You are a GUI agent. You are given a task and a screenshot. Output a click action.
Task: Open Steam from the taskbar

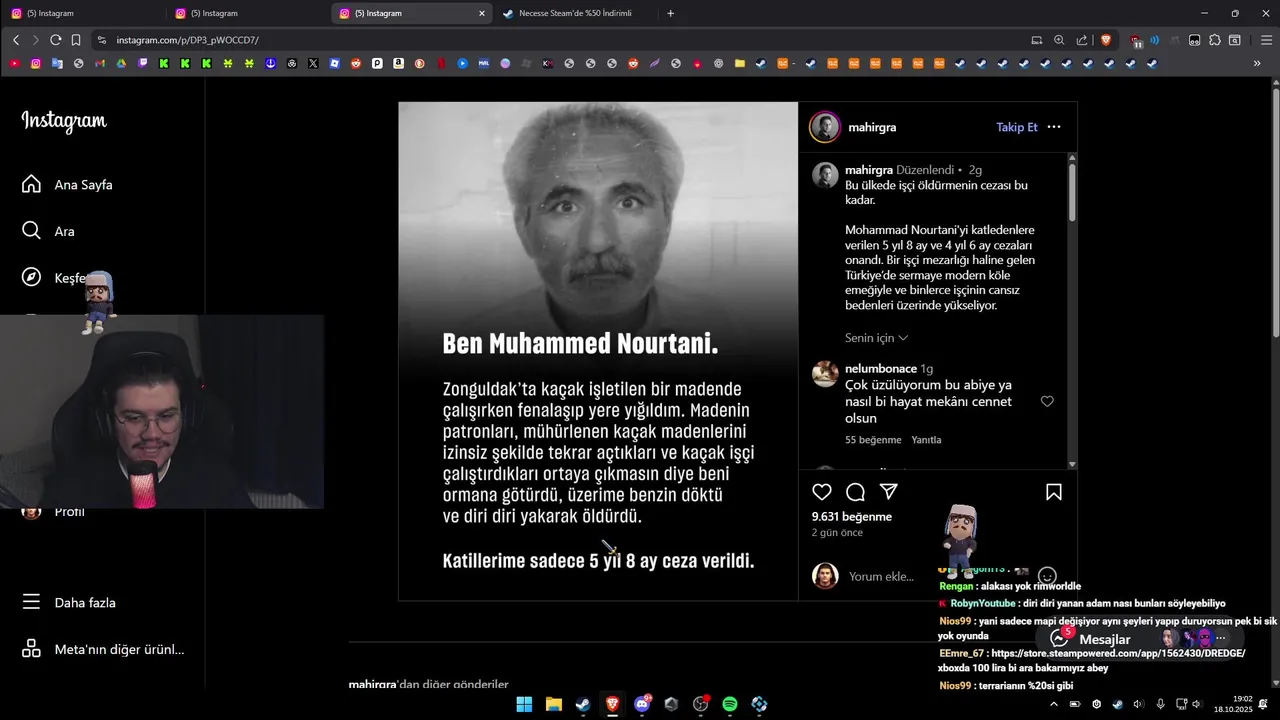pyautogui.click(x=582, y=704)
